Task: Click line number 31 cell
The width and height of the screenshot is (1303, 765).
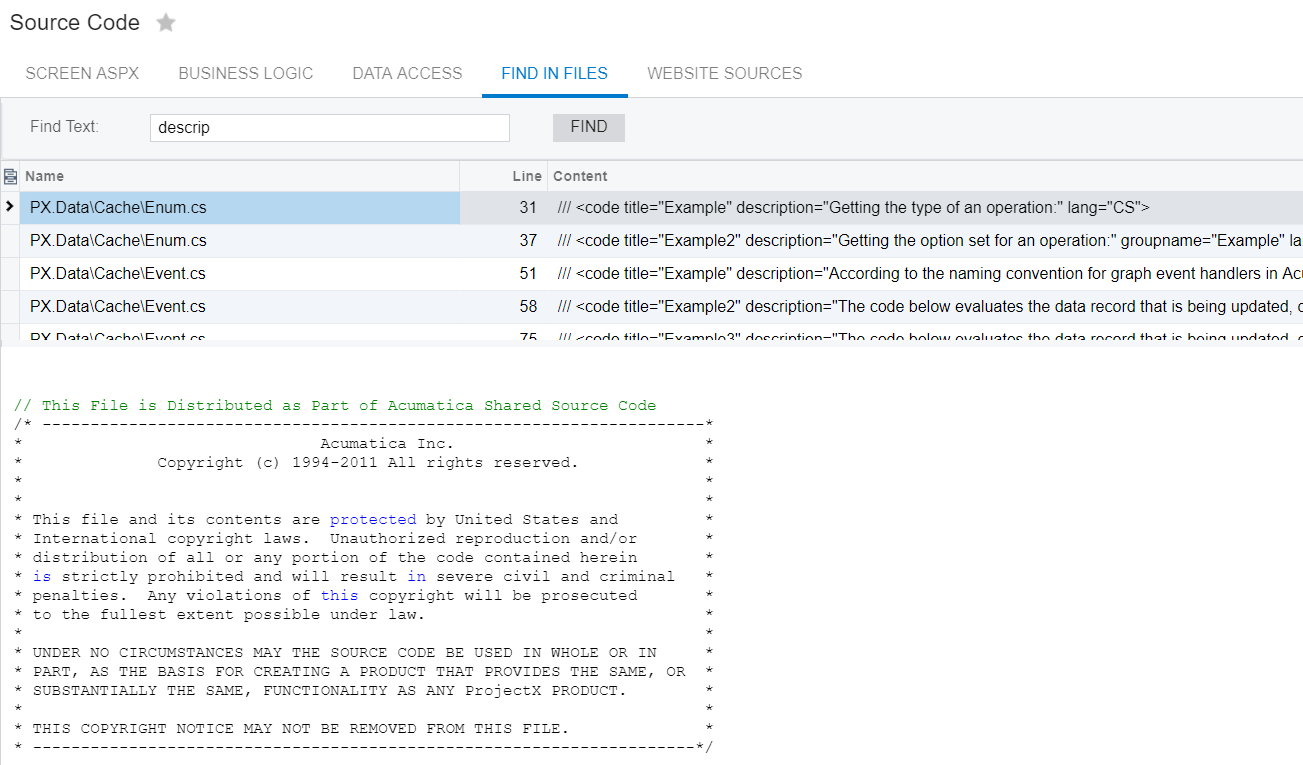Action: click(503, 208)
